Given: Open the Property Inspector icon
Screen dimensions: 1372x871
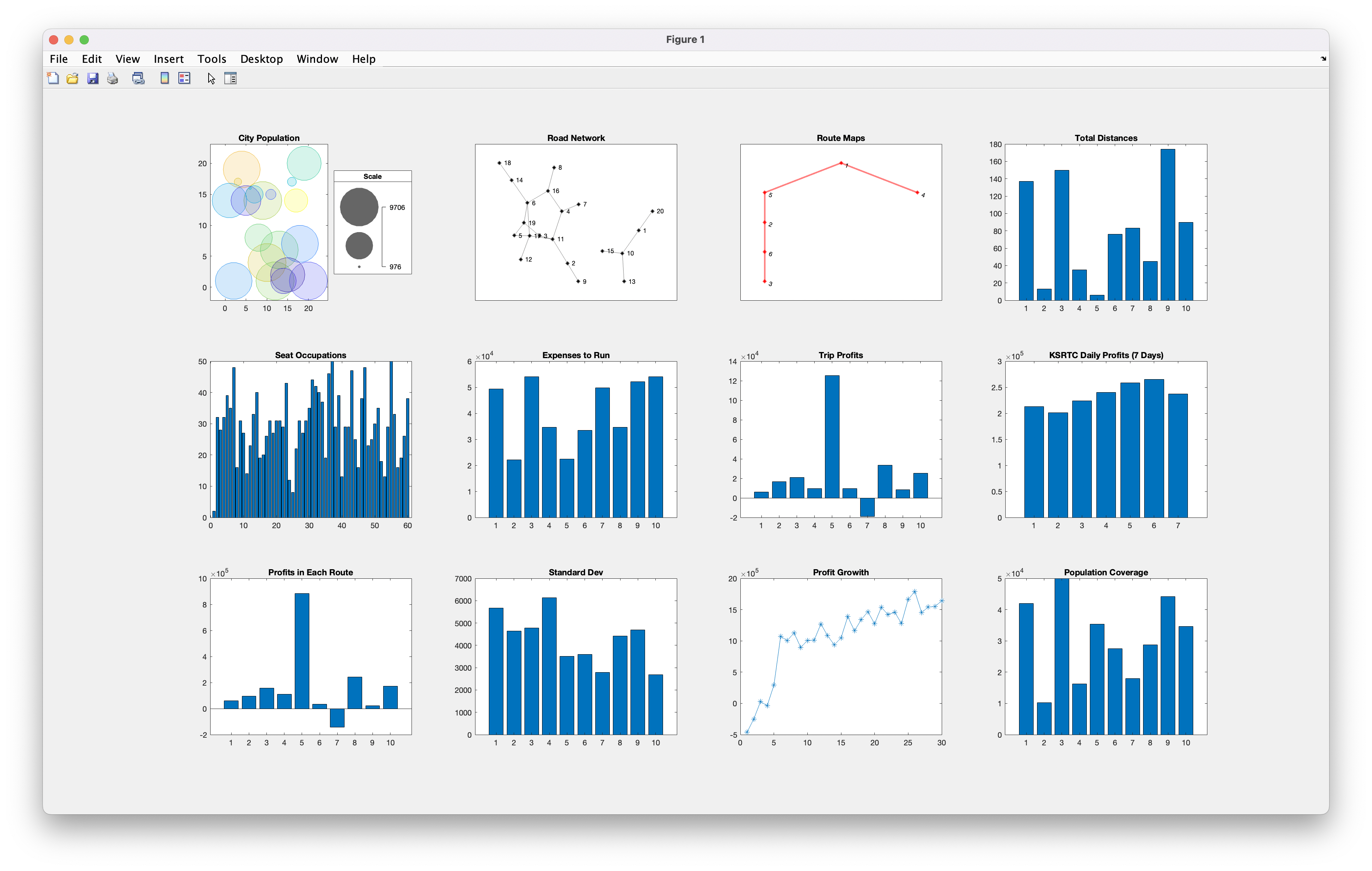Looking at the screenshot, I should point(230,78).
